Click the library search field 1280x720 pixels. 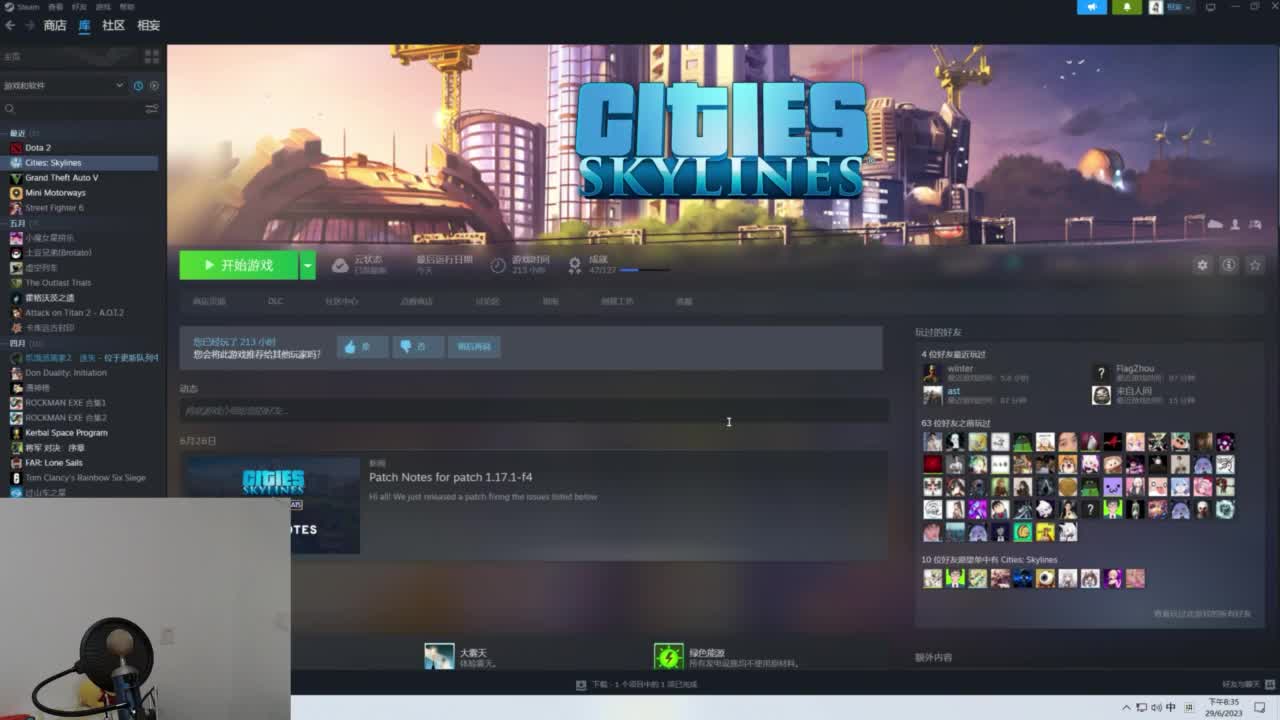tap(72, 109)
